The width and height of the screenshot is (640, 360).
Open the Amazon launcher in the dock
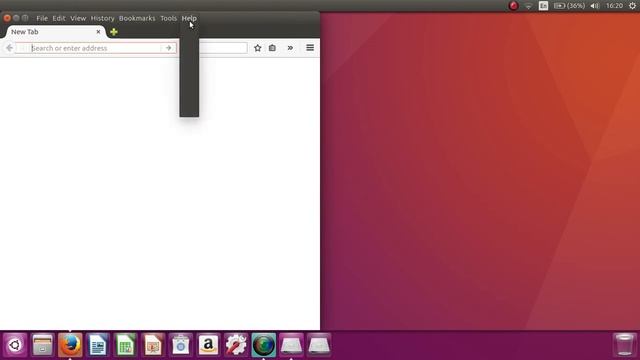(209, 345)
